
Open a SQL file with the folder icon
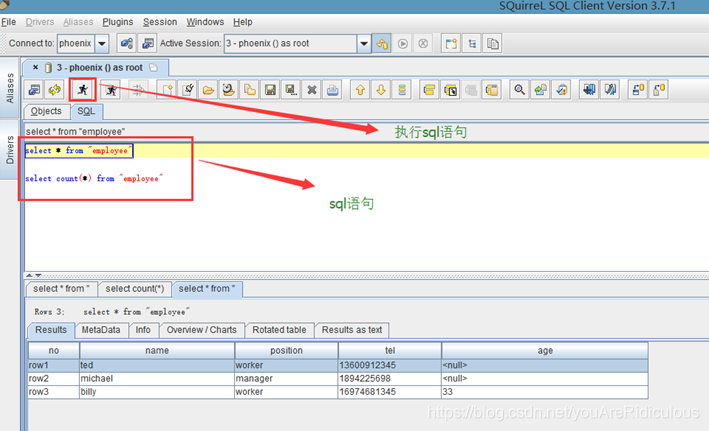(x=208, y=90)
